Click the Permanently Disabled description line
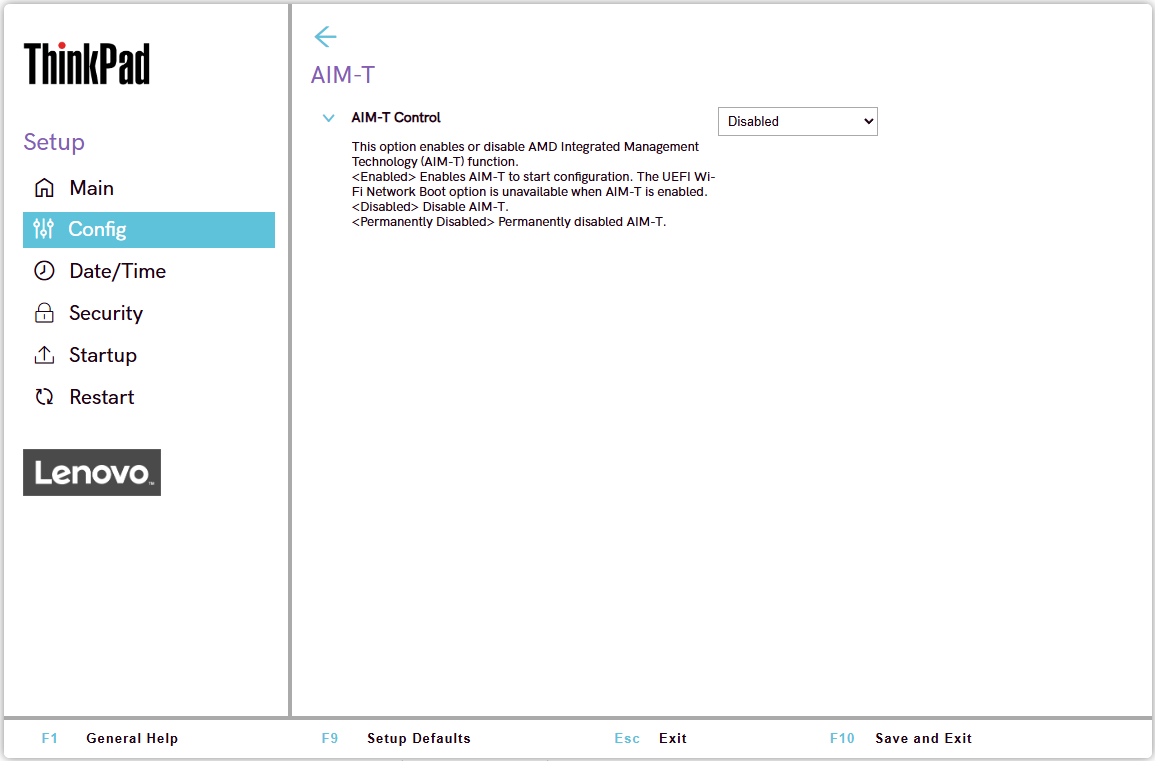The image size is (1155, 761). 509,222
